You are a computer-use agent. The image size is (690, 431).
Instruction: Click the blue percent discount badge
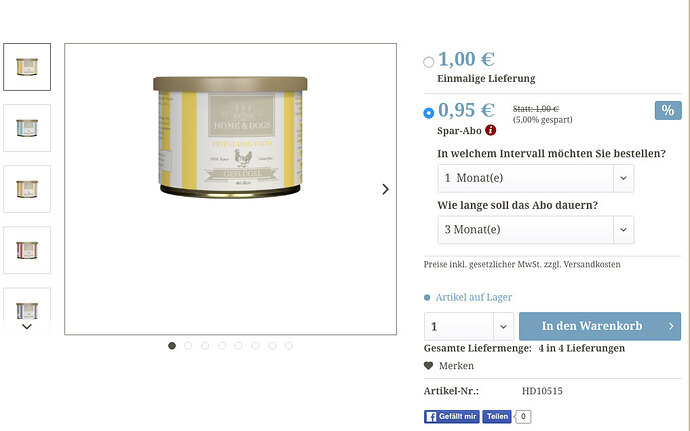tap(668, 111)
